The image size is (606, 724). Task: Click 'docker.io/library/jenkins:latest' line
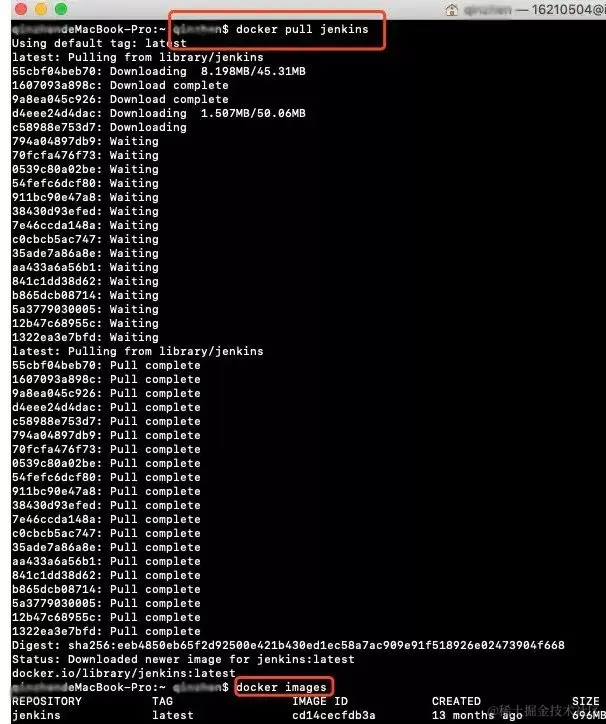[124, 673]
